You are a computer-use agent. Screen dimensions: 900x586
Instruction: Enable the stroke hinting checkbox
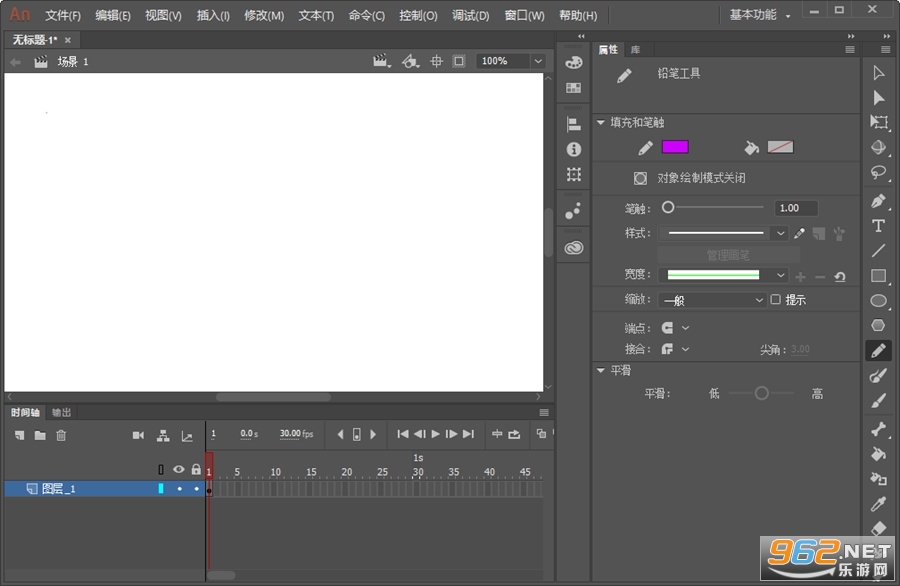click(775, 299)
